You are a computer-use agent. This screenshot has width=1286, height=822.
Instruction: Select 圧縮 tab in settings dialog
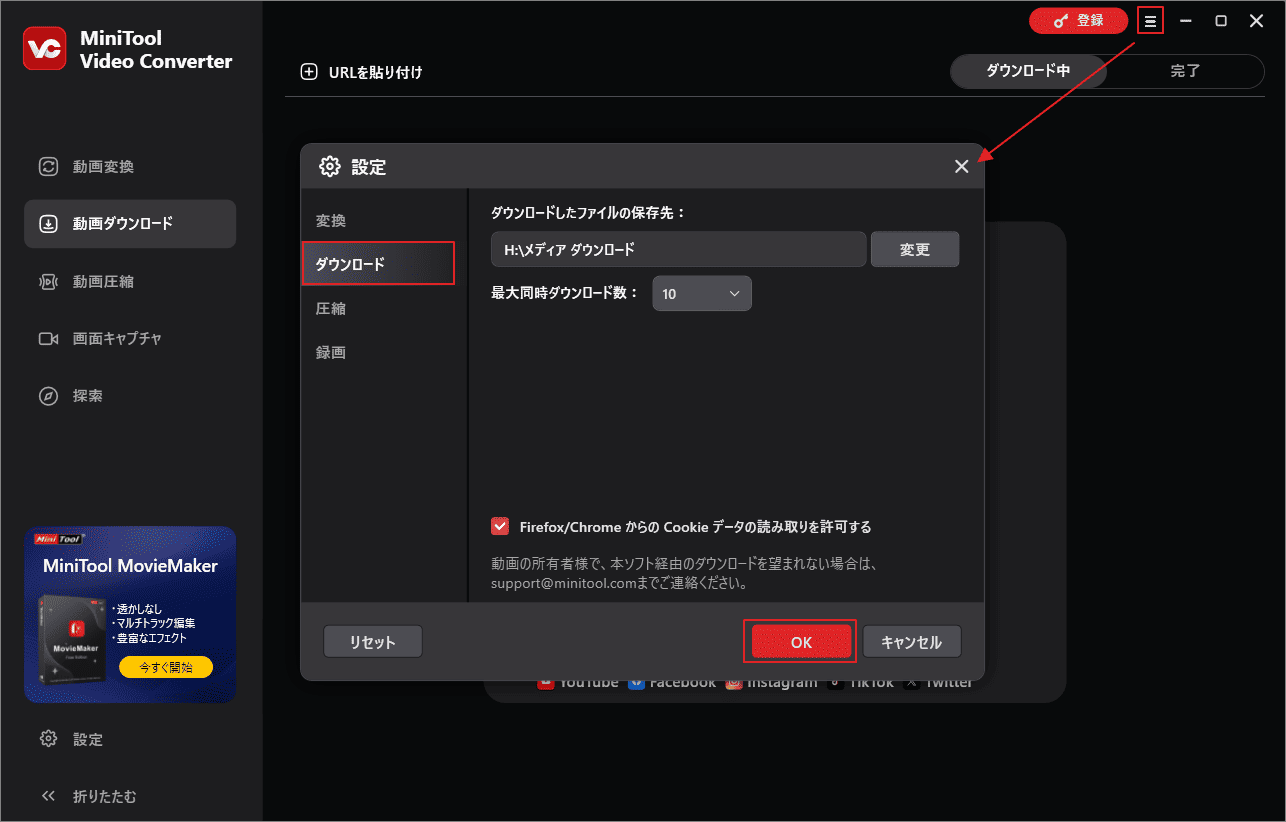[331, 308]
